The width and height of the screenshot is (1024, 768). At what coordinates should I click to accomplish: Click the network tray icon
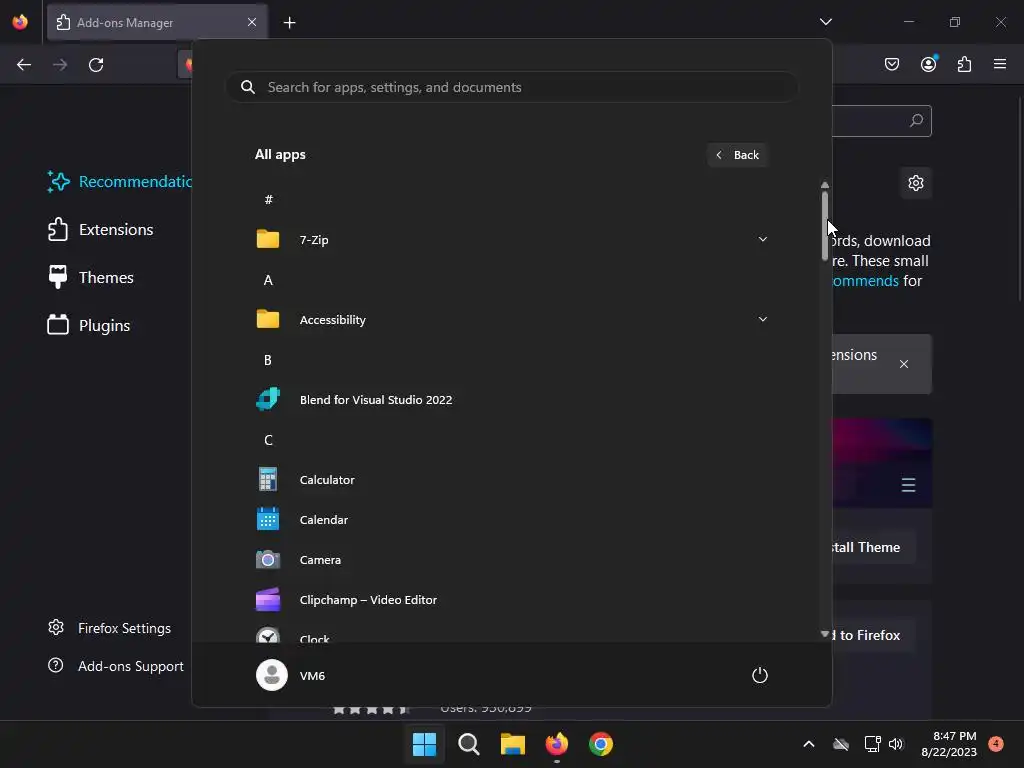(x=872, y=744)
